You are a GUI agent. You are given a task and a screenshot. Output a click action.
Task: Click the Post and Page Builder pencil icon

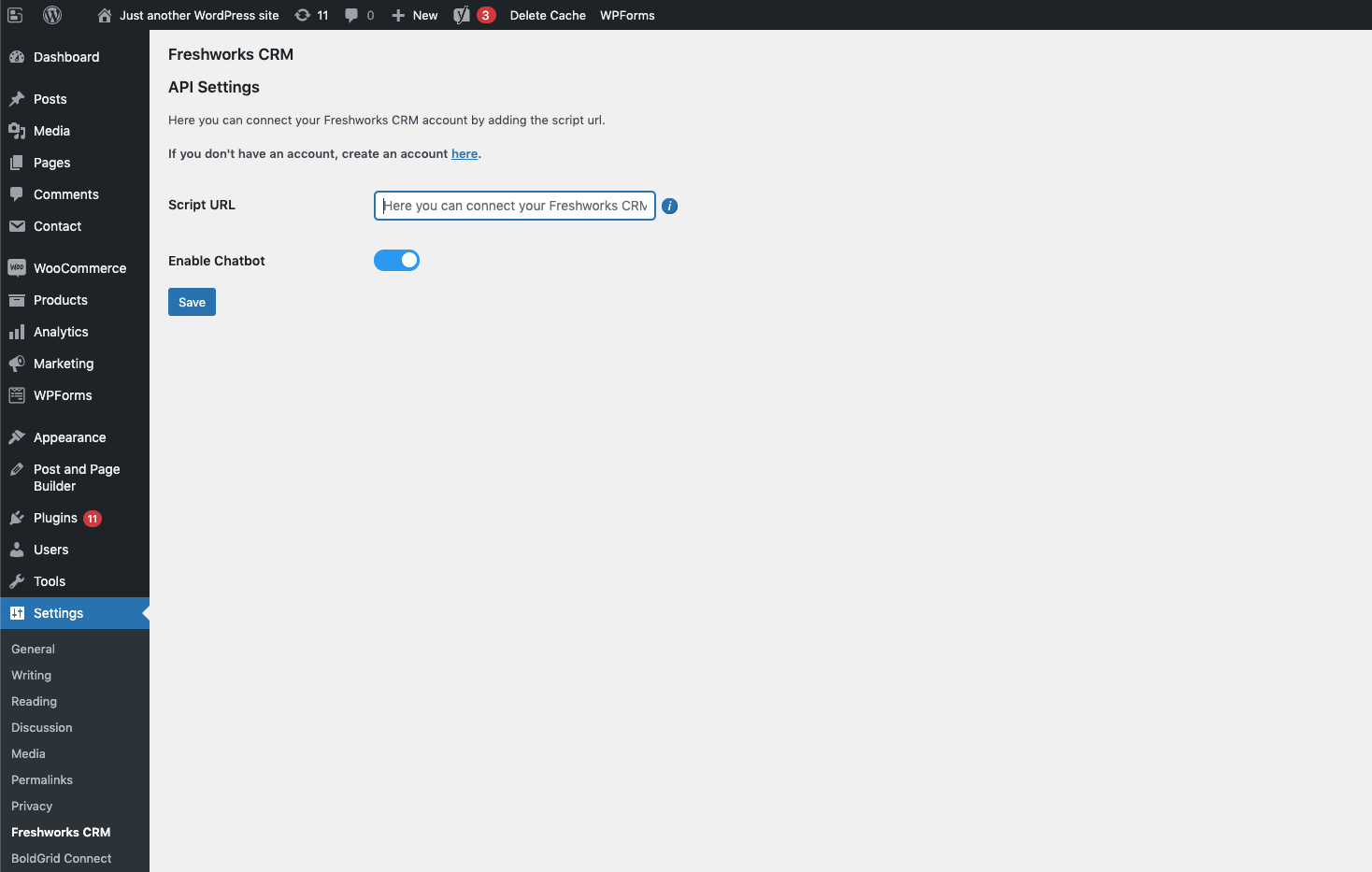[17, 469]
